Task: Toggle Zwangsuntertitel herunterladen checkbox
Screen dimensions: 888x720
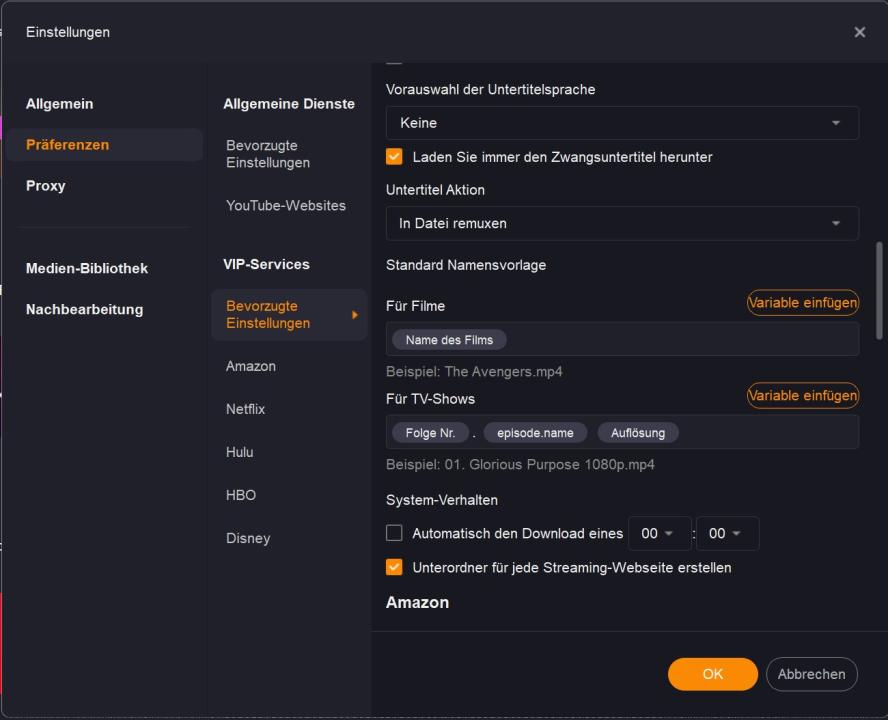Action: [x=395, y=157]
